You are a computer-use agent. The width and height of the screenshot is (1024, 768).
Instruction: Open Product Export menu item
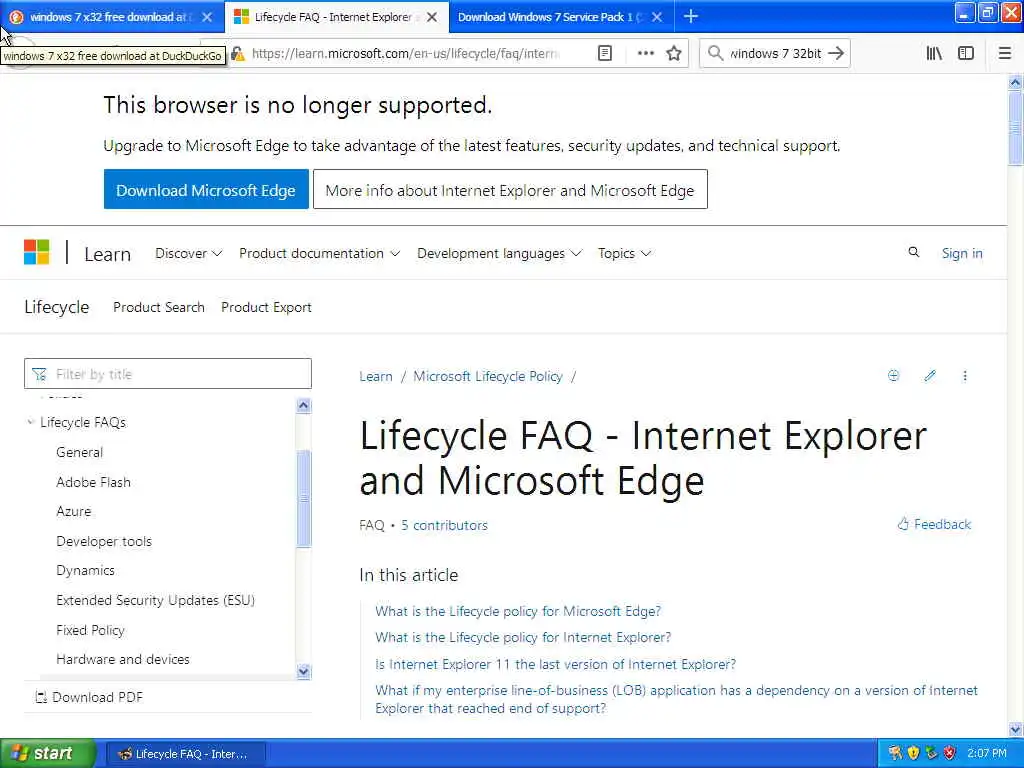point(266,307)
